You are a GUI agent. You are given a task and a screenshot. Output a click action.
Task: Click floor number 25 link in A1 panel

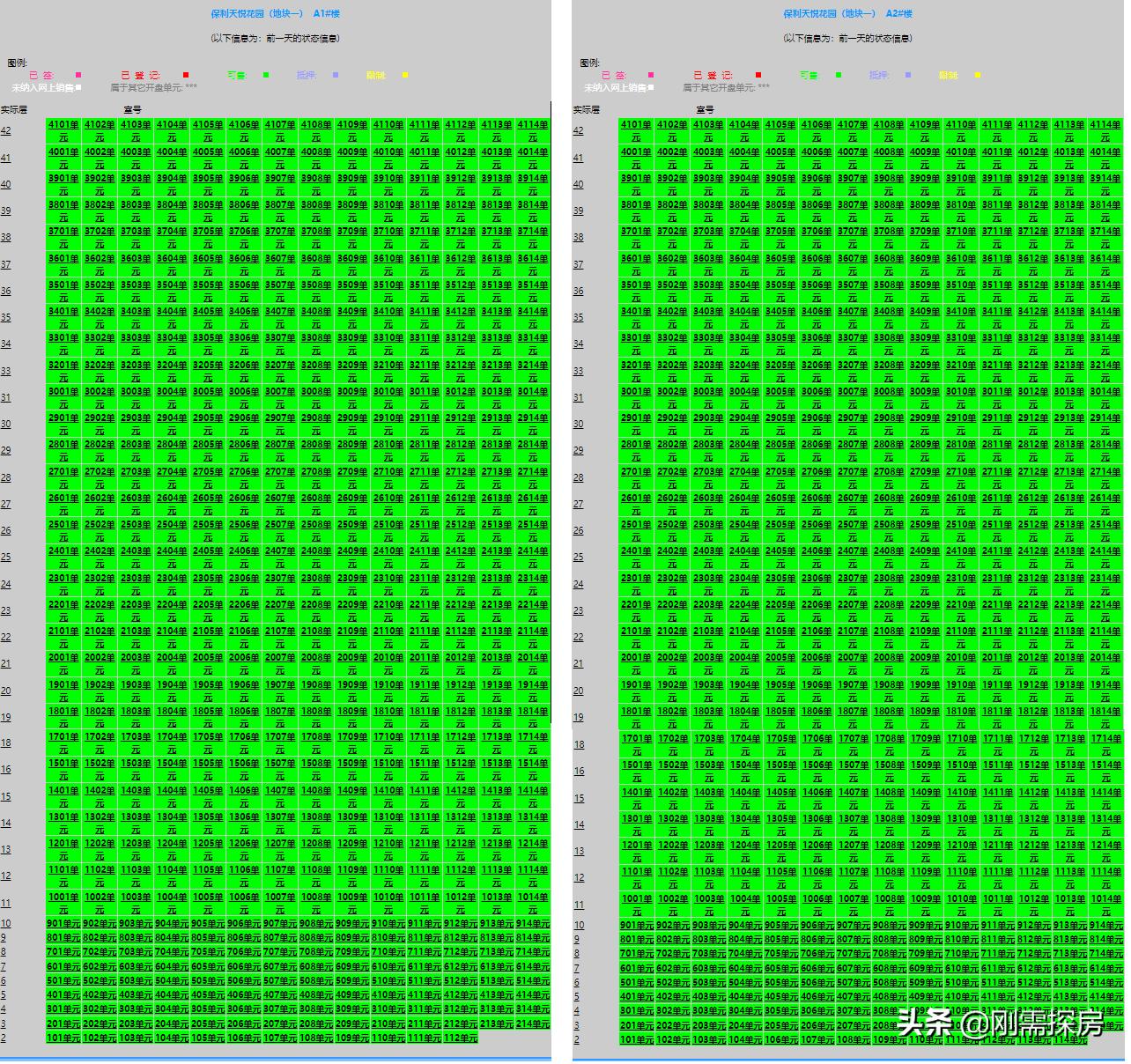(6, 557)
